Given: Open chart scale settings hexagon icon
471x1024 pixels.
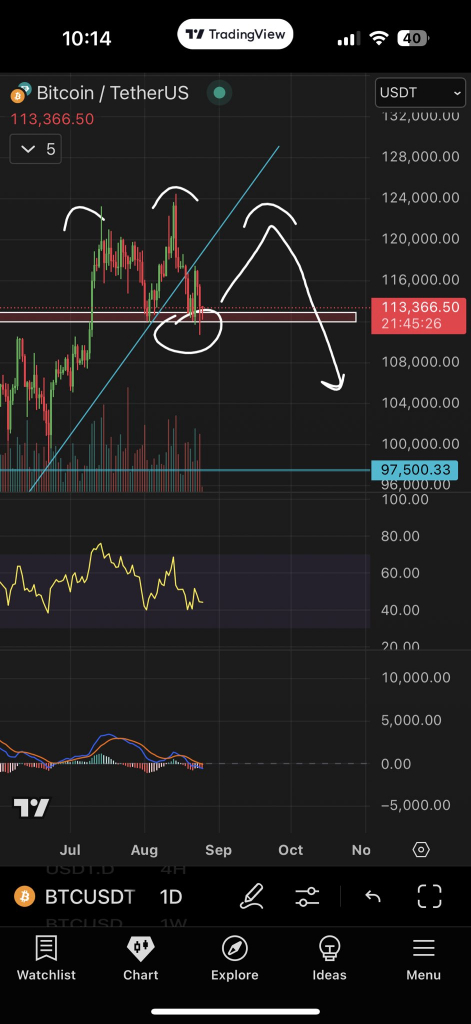Looking at the screenshot, I should pos(421,850).
